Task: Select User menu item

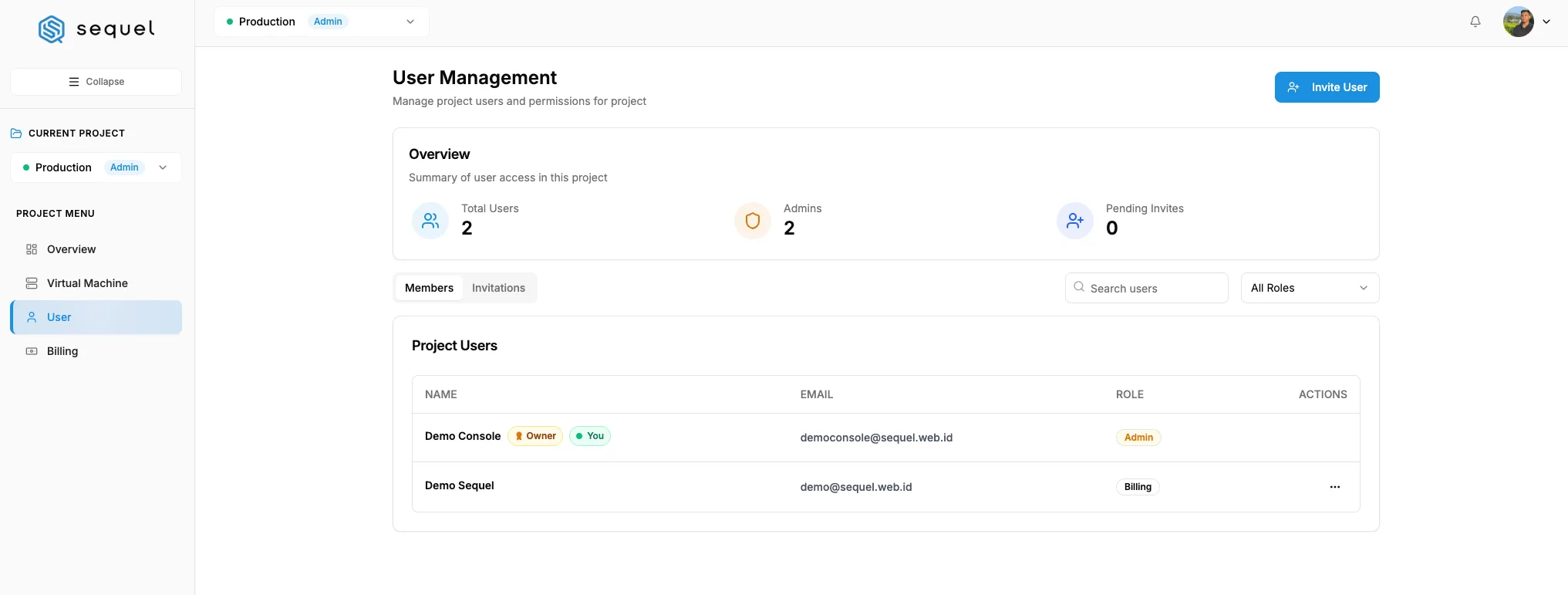Action: tap(96, 317)
